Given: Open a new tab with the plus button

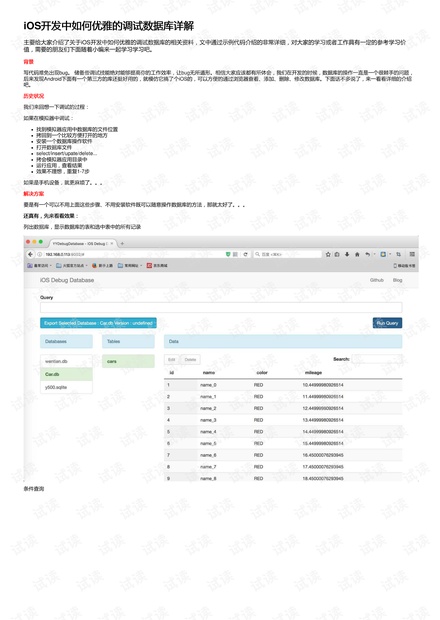Looking at the screenshot, I should pos(122,244).
